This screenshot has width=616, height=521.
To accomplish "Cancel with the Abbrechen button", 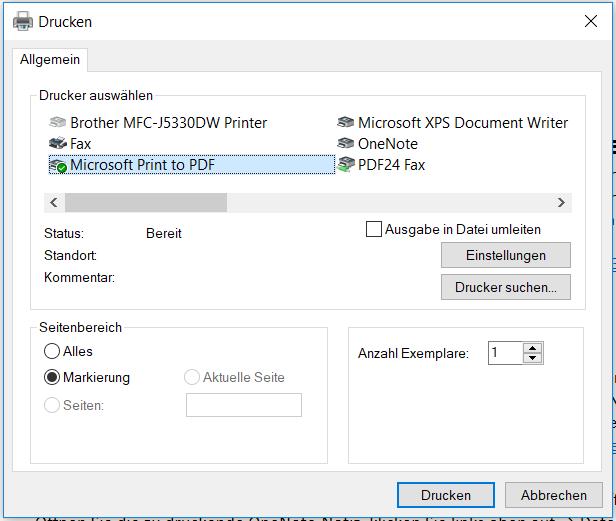I will (554, 495).
